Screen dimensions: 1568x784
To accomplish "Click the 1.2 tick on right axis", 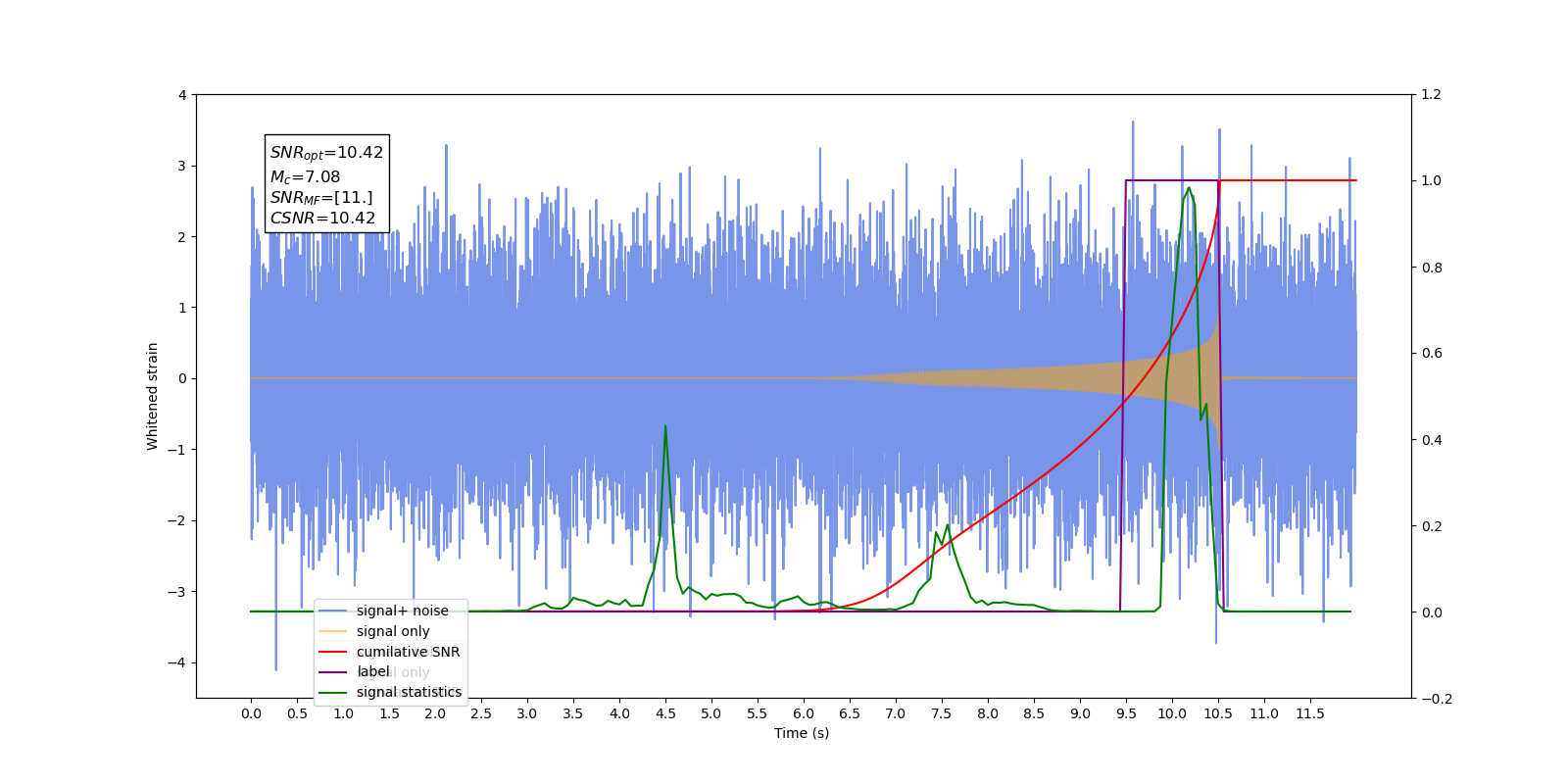I will pos(1432,95).
